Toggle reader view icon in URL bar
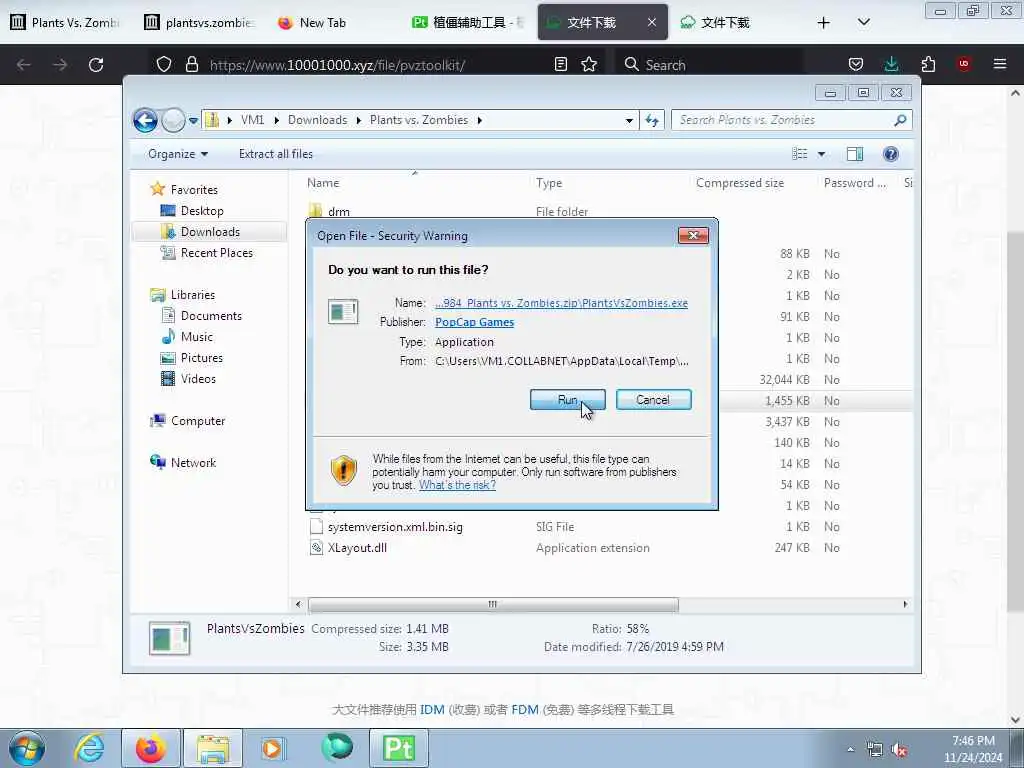Viewport: 1024px width, 768px height. click(560, 65)
